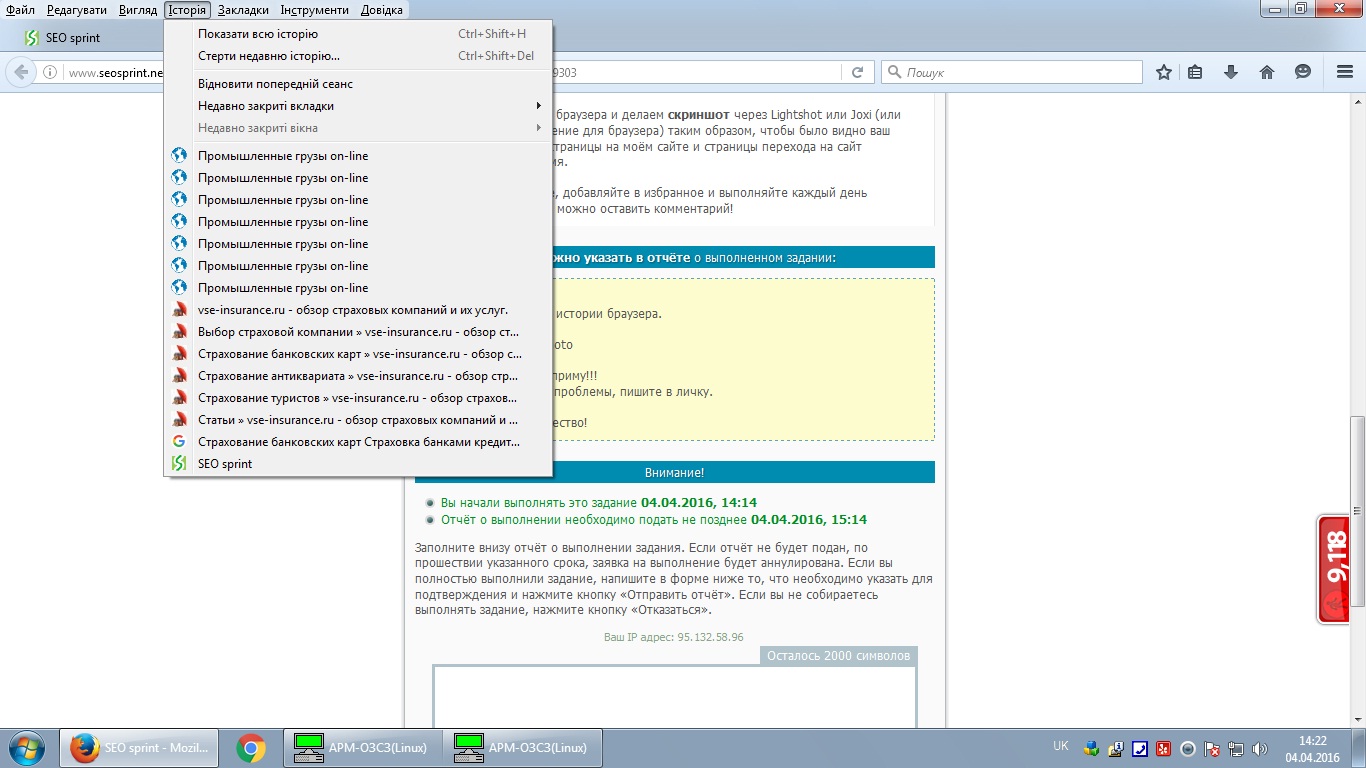Show your bookmarks list icon
This screenshot has height=768, width=1366.
point(1195,72)
